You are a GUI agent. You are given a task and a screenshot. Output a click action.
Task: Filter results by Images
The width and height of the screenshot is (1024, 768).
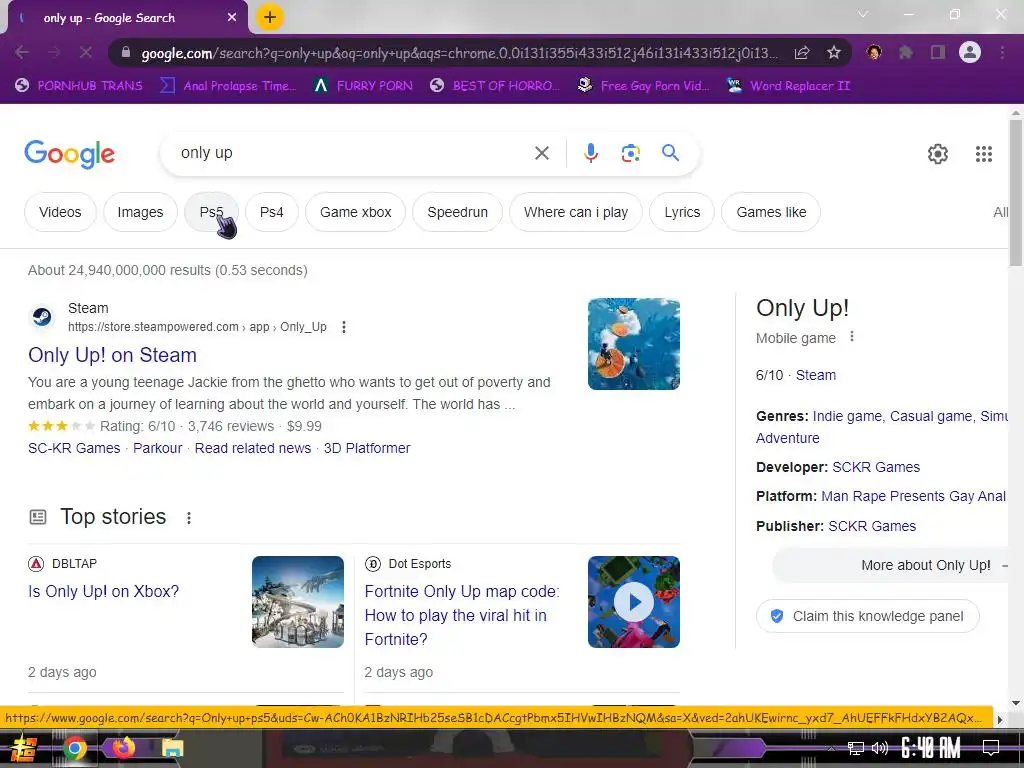[140, 212]
